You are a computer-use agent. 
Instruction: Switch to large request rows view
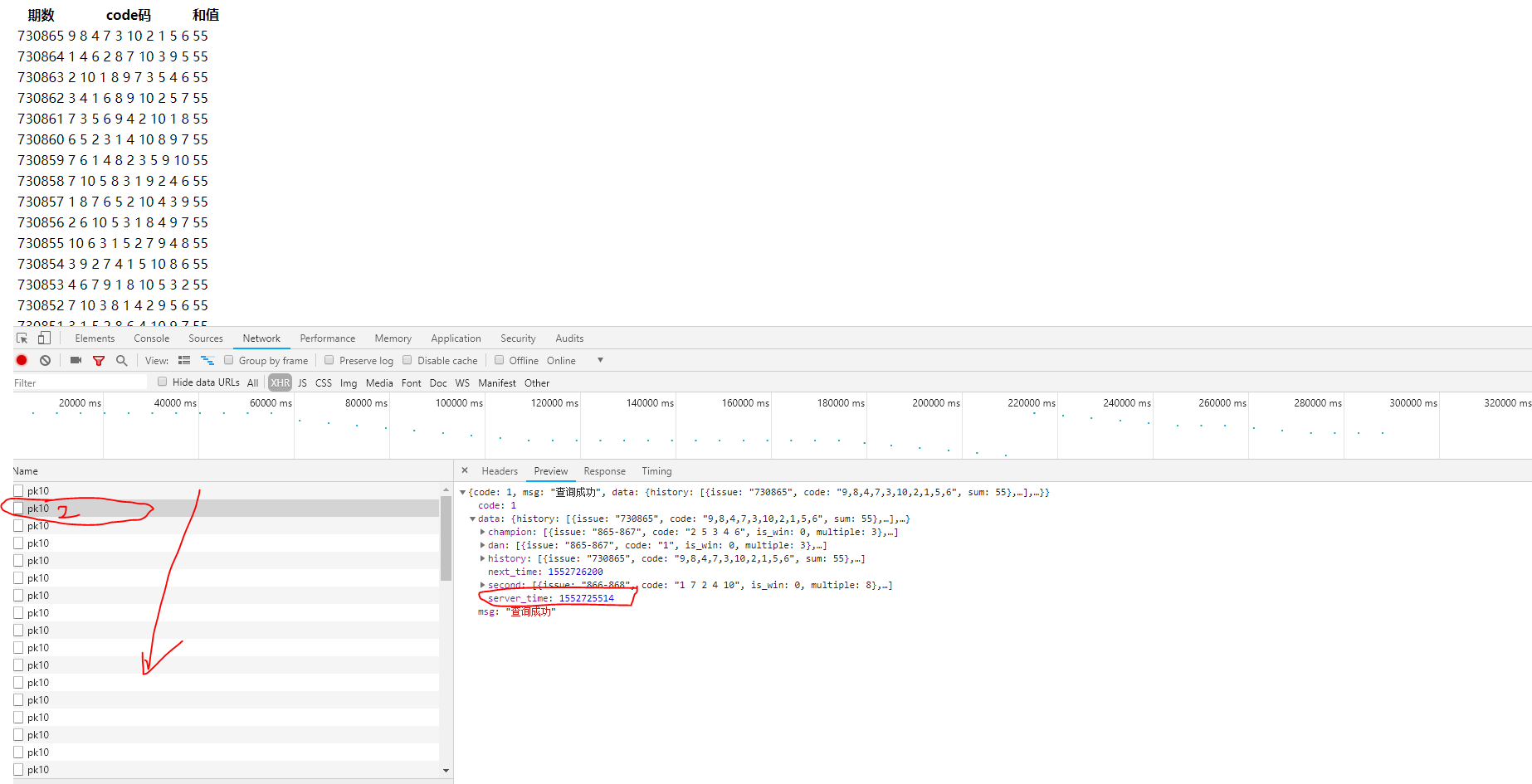pos(184,360)
